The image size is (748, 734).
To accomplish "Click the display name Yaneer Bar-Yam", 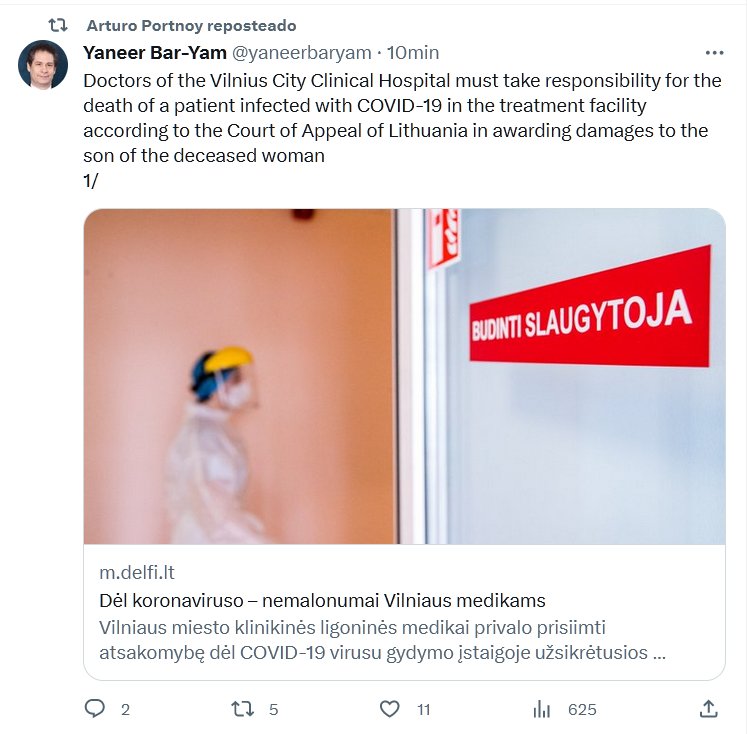I will (x=155, y=53).
